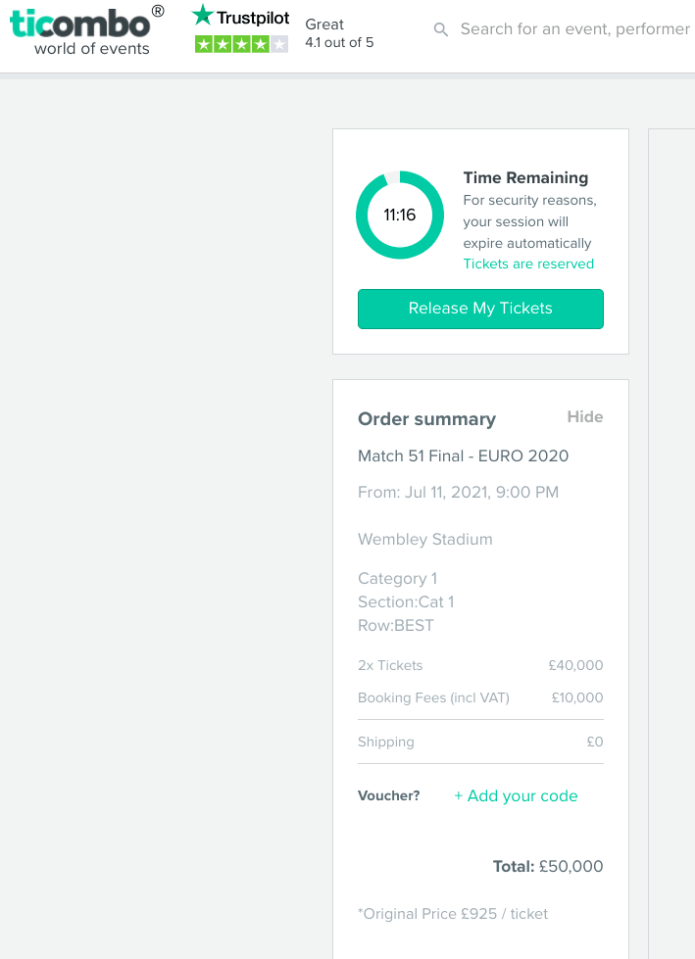Click the 2x Tickets price line

coord(480,665)
